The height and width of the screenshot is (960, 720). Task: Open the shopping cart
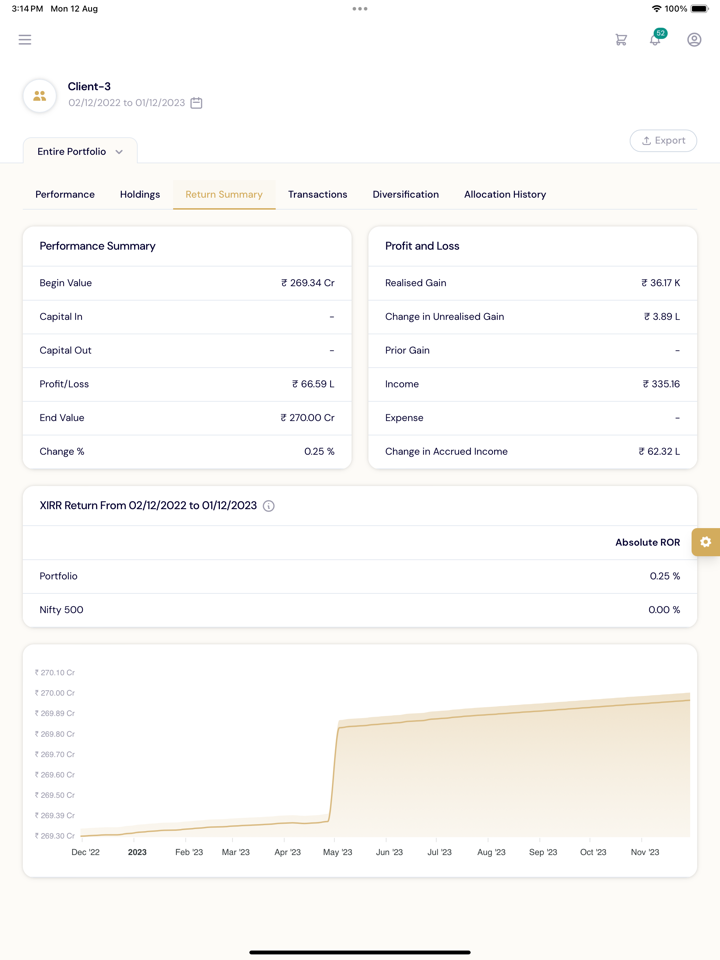pos(621,40)
